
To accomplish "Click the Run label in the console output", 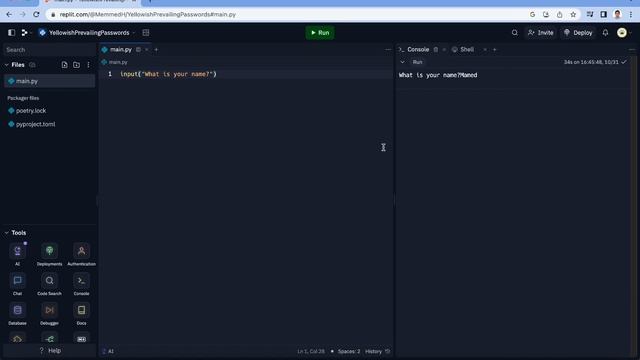I will point(417,62).
